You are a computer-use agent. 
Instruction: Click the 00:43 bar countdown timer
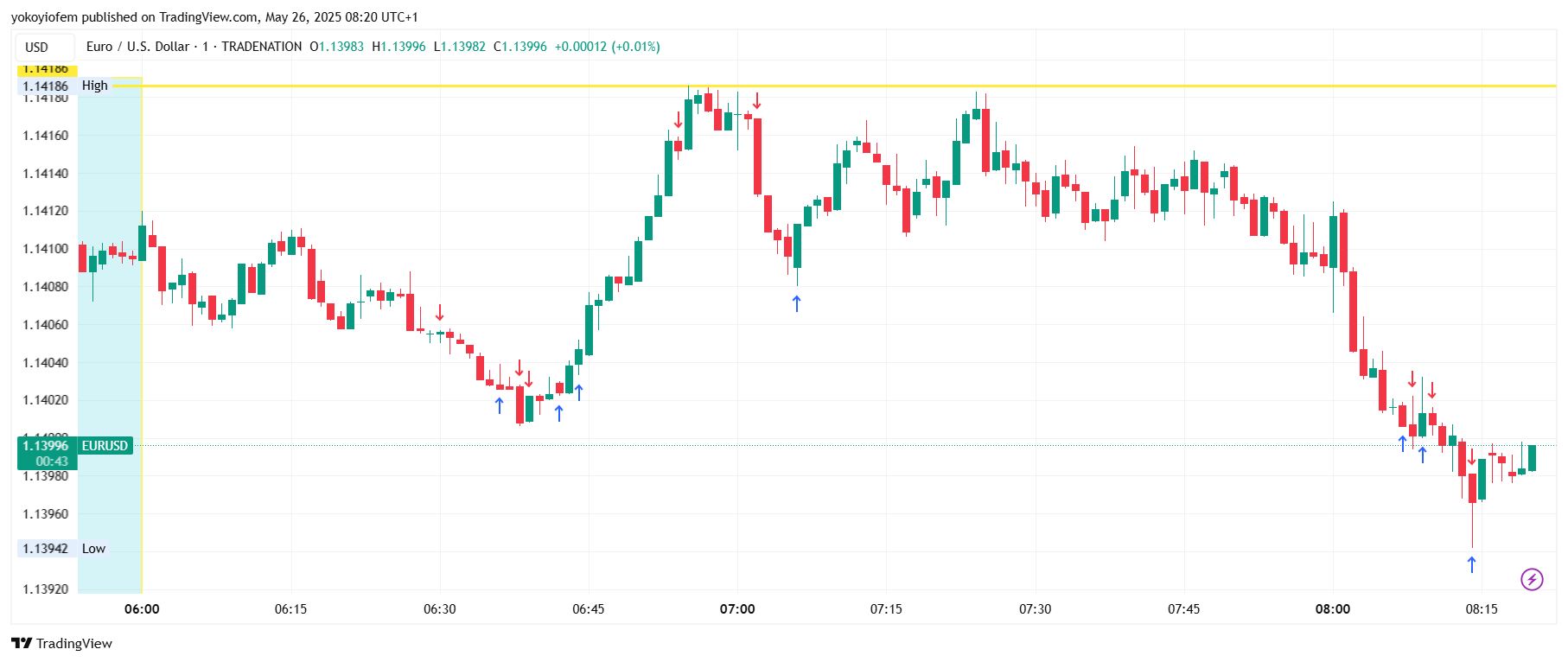51,461
